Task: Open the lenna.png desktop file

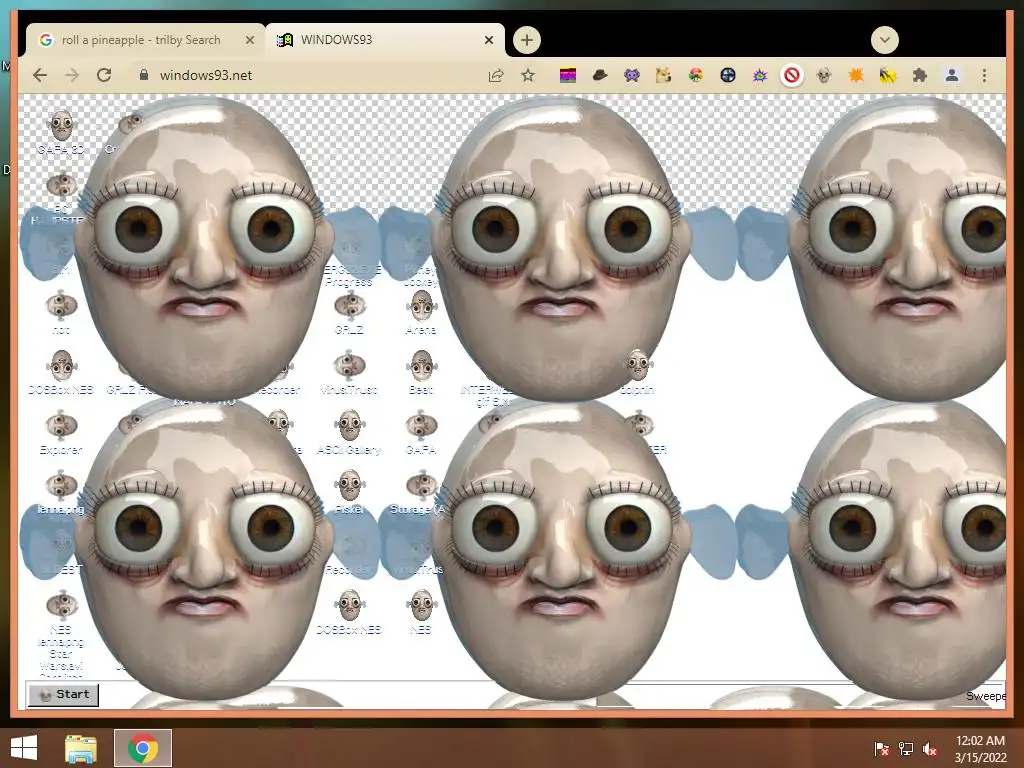Action: [61, 492]
